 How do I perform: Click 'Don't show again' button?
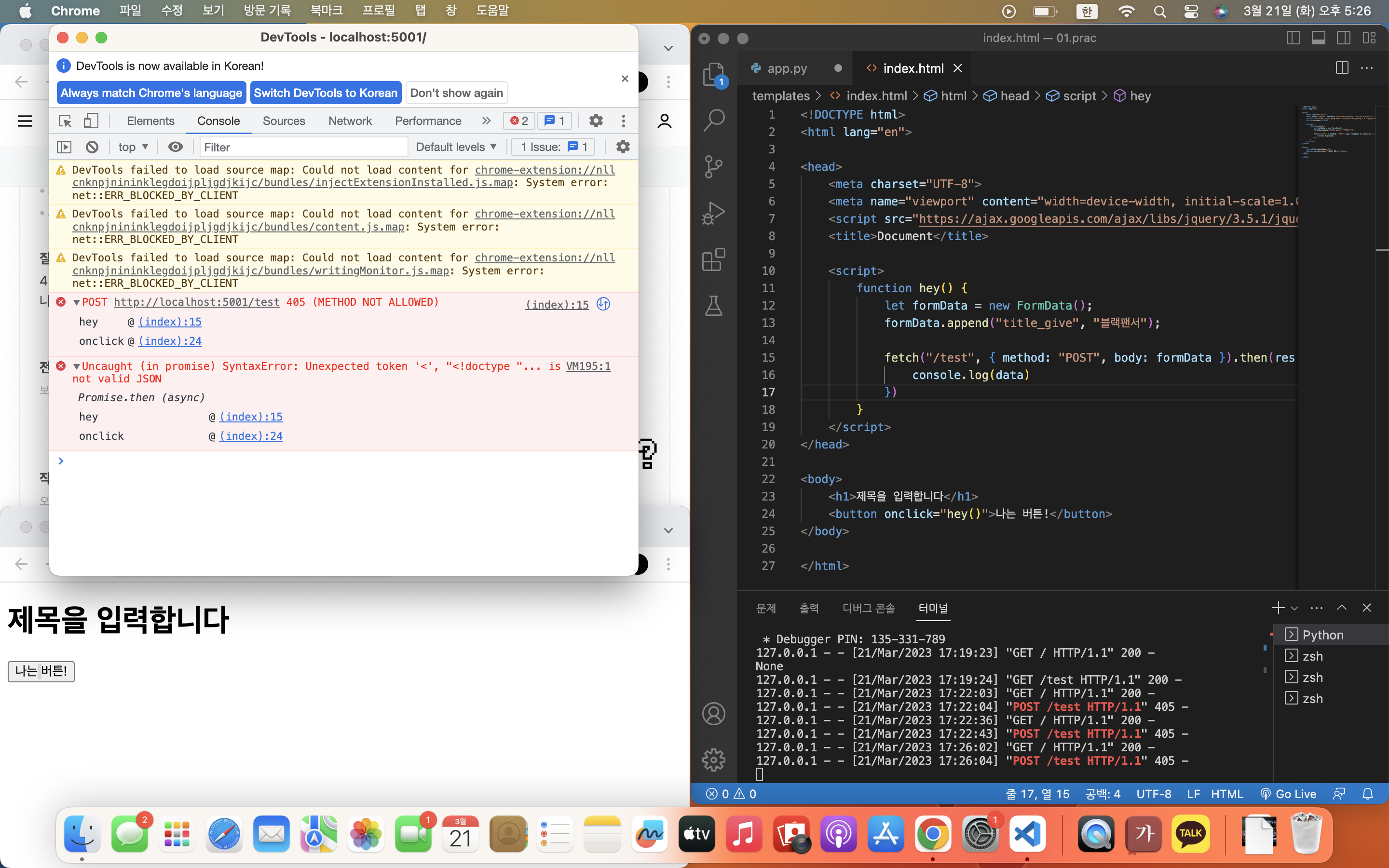456,93
